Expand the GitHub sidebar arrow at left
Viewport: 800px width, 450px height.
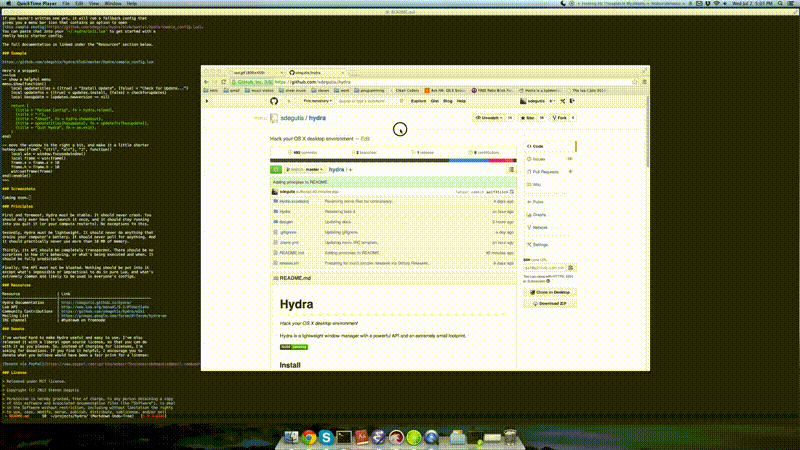[207, 101]
